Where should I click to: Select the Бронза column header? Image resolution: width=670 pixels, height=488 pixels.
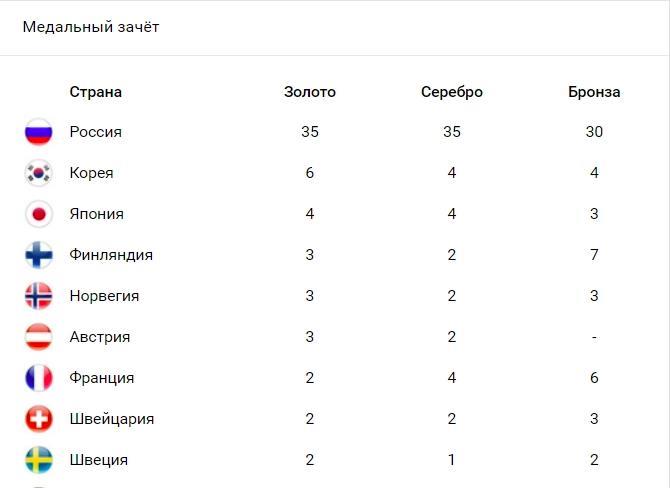(x=594, y=92)
